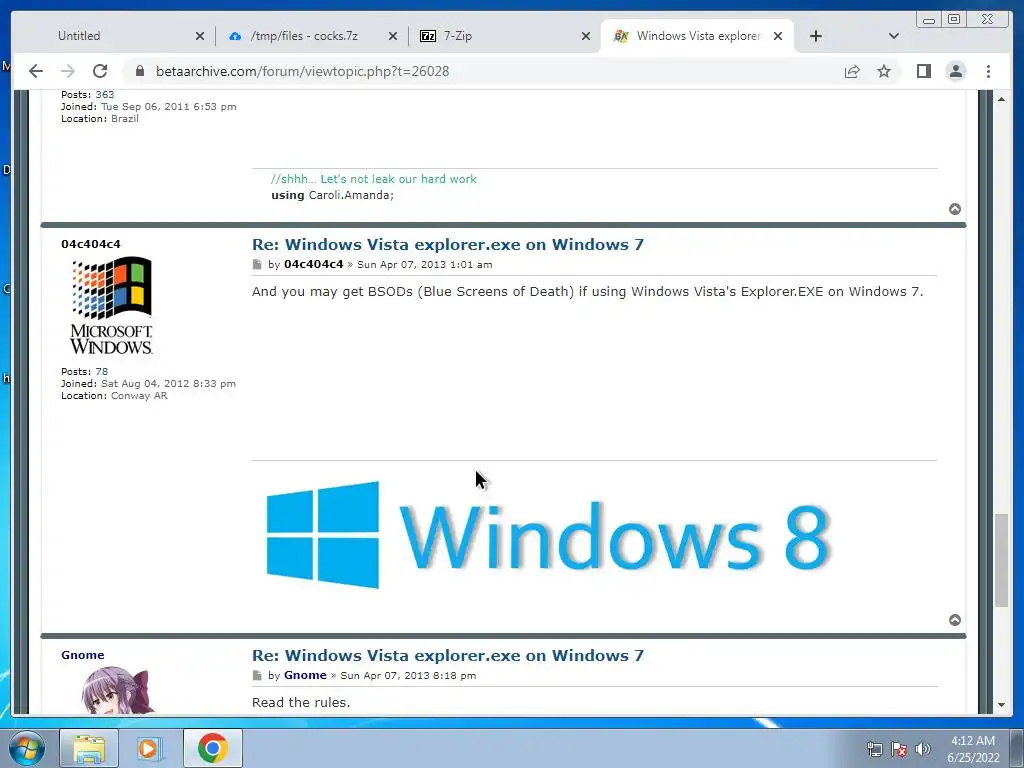The height and width of the screenshot is (768, 1024).
Task: Close the 7-Zip tab
Action: tap(586, 36)
